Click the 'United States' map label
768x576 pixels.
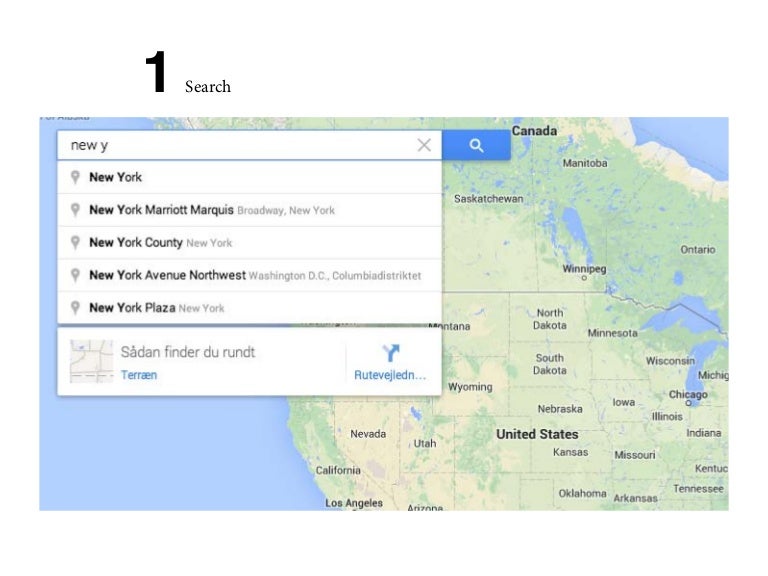pos(537,434)
